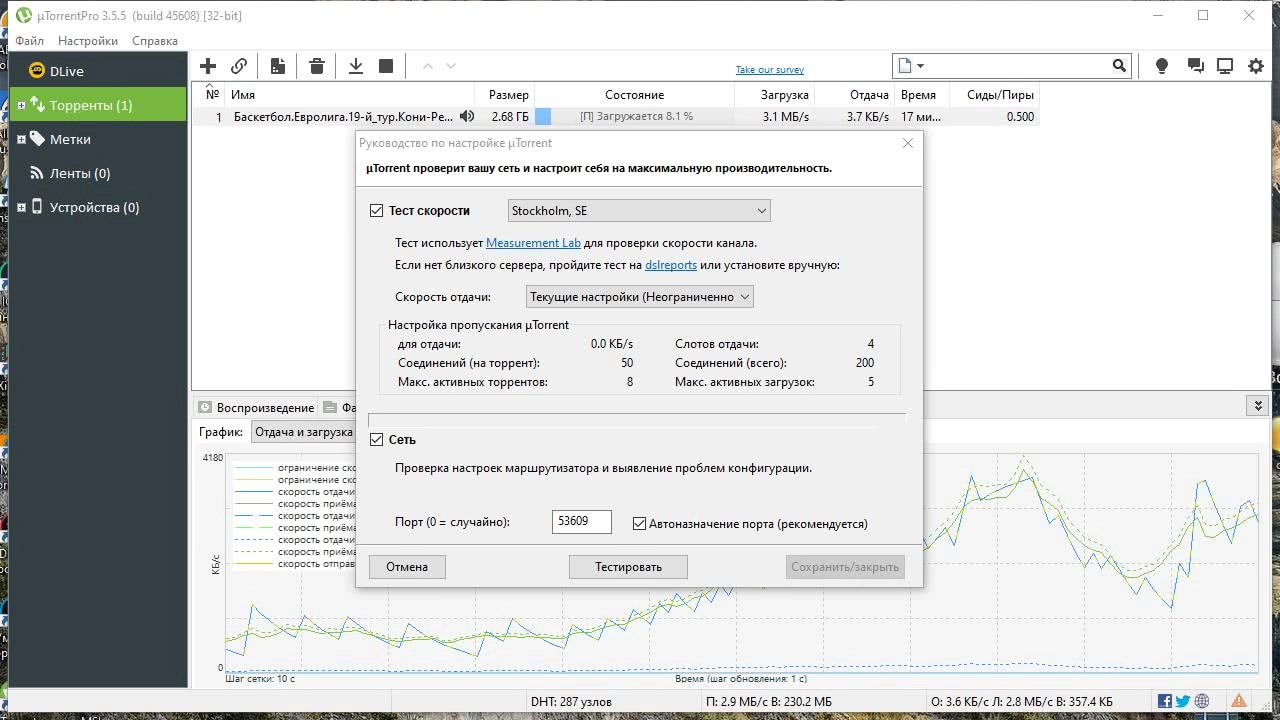This screenshot has height=720, width=1280.
Task: Add torrent from URL link icon
Action: [x=239, y=66]
